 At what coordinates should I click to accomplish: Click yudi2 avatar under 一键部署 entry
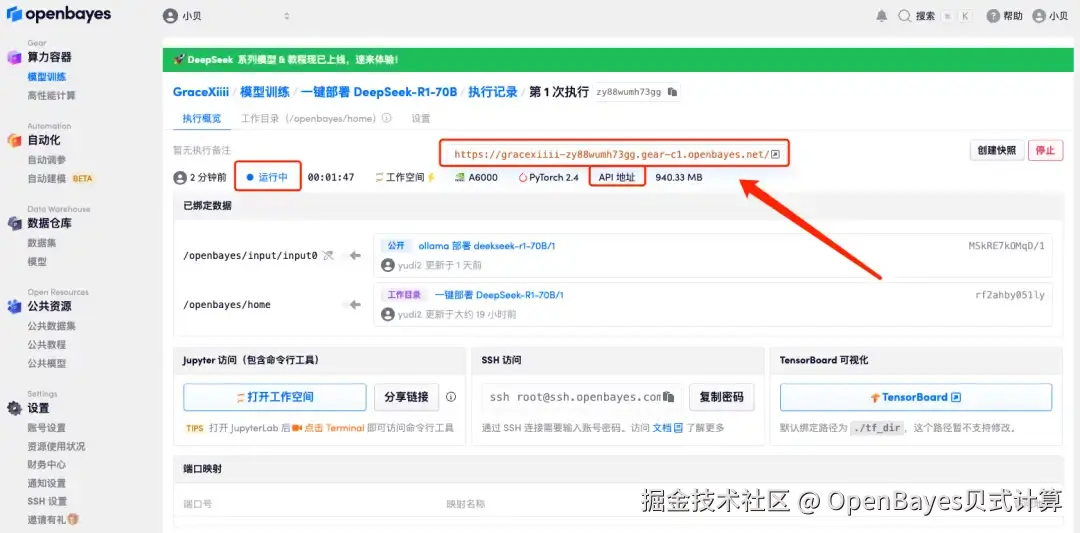click(388, 314)
